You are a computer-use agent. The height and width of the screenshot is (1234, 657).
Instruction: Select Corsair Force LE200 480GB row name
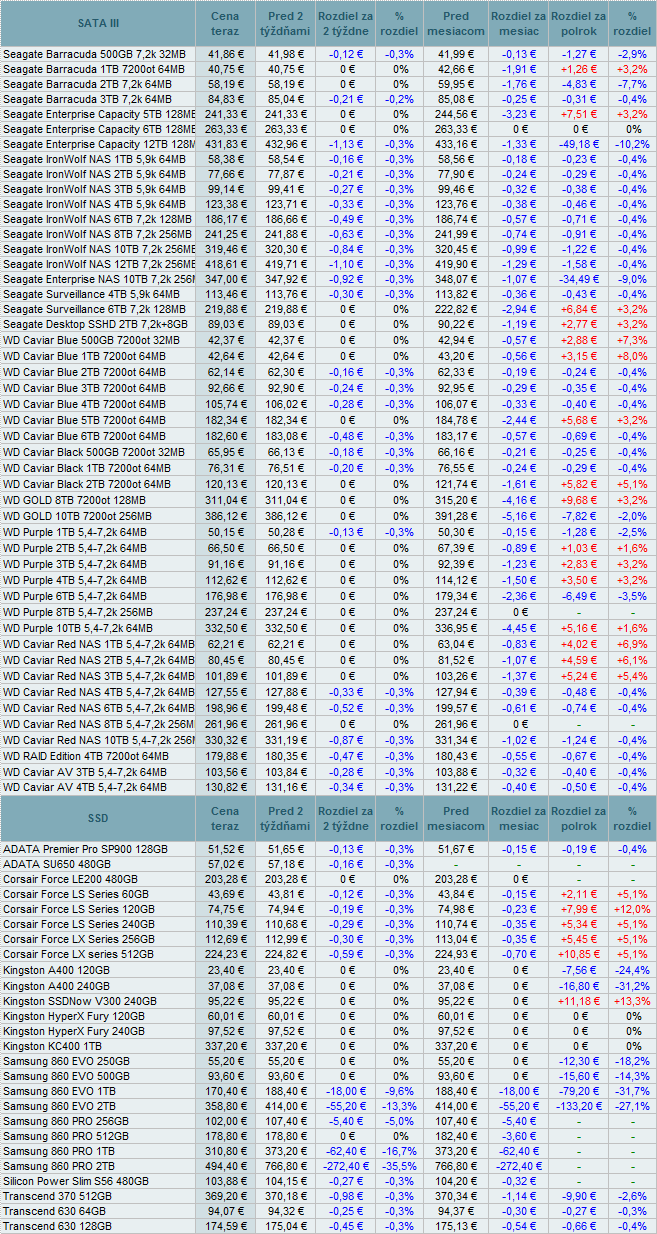point(70,878)
